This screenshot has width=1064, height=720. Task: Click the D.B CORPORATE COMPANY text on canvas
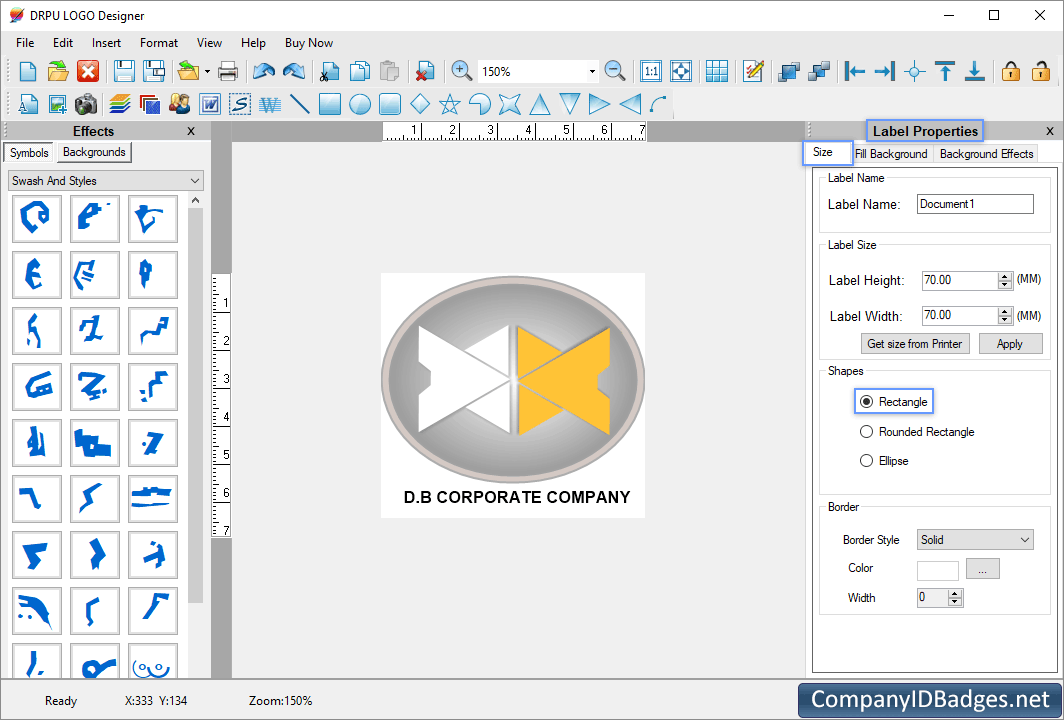pos(517,497)
